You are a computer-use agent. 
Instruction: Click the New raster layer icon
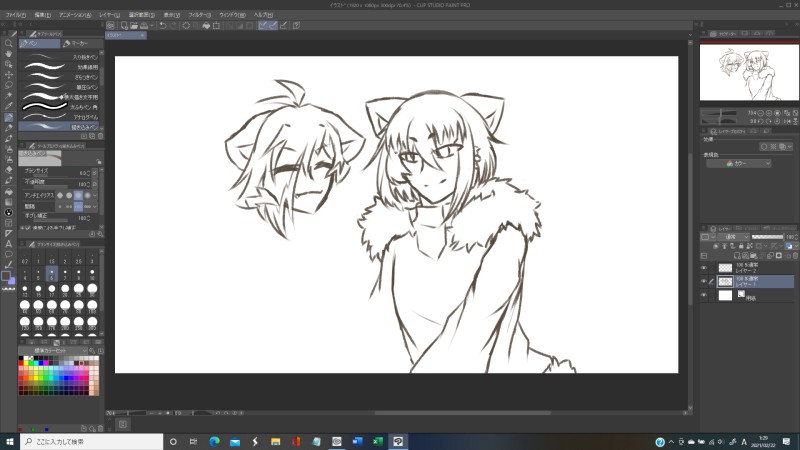(737, 256)
